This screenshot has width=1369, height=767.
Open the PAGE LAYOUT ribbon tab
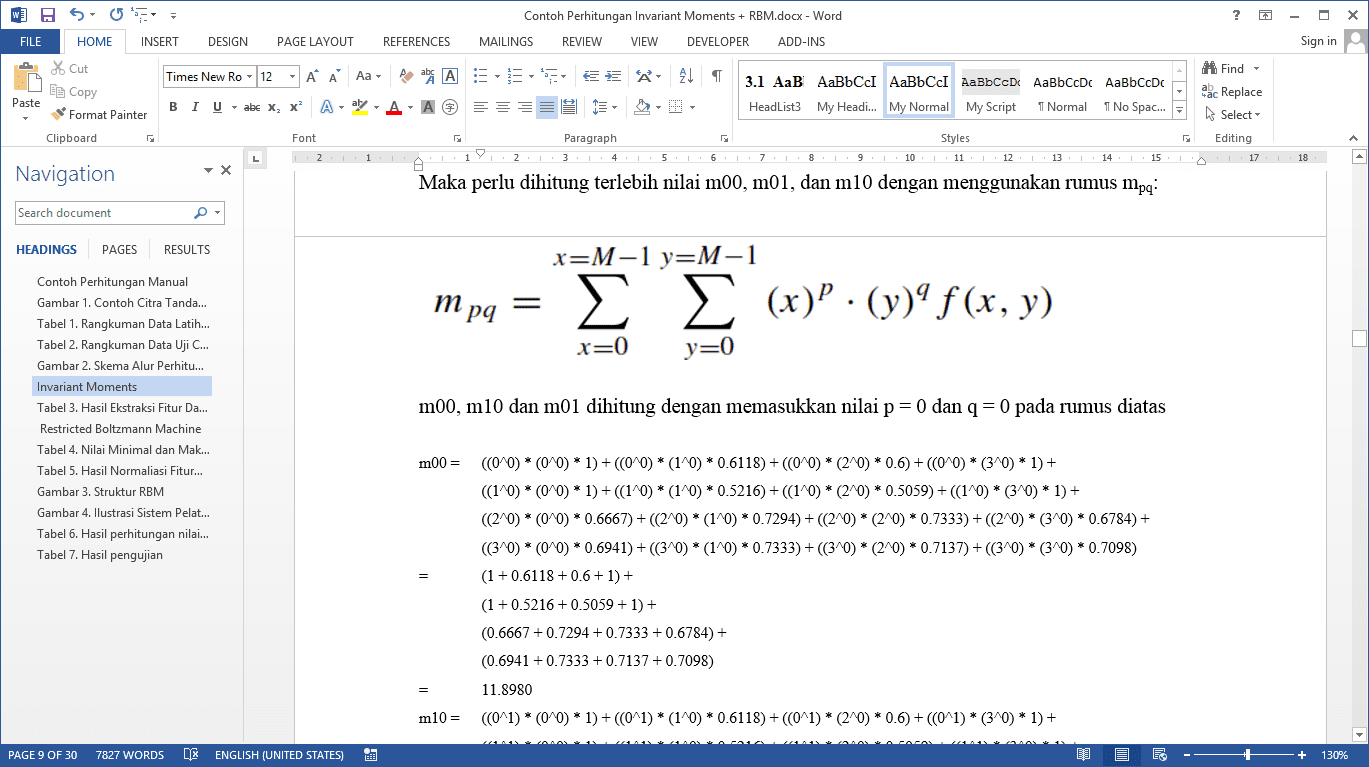pyautogui.click(x=315, y=42)
